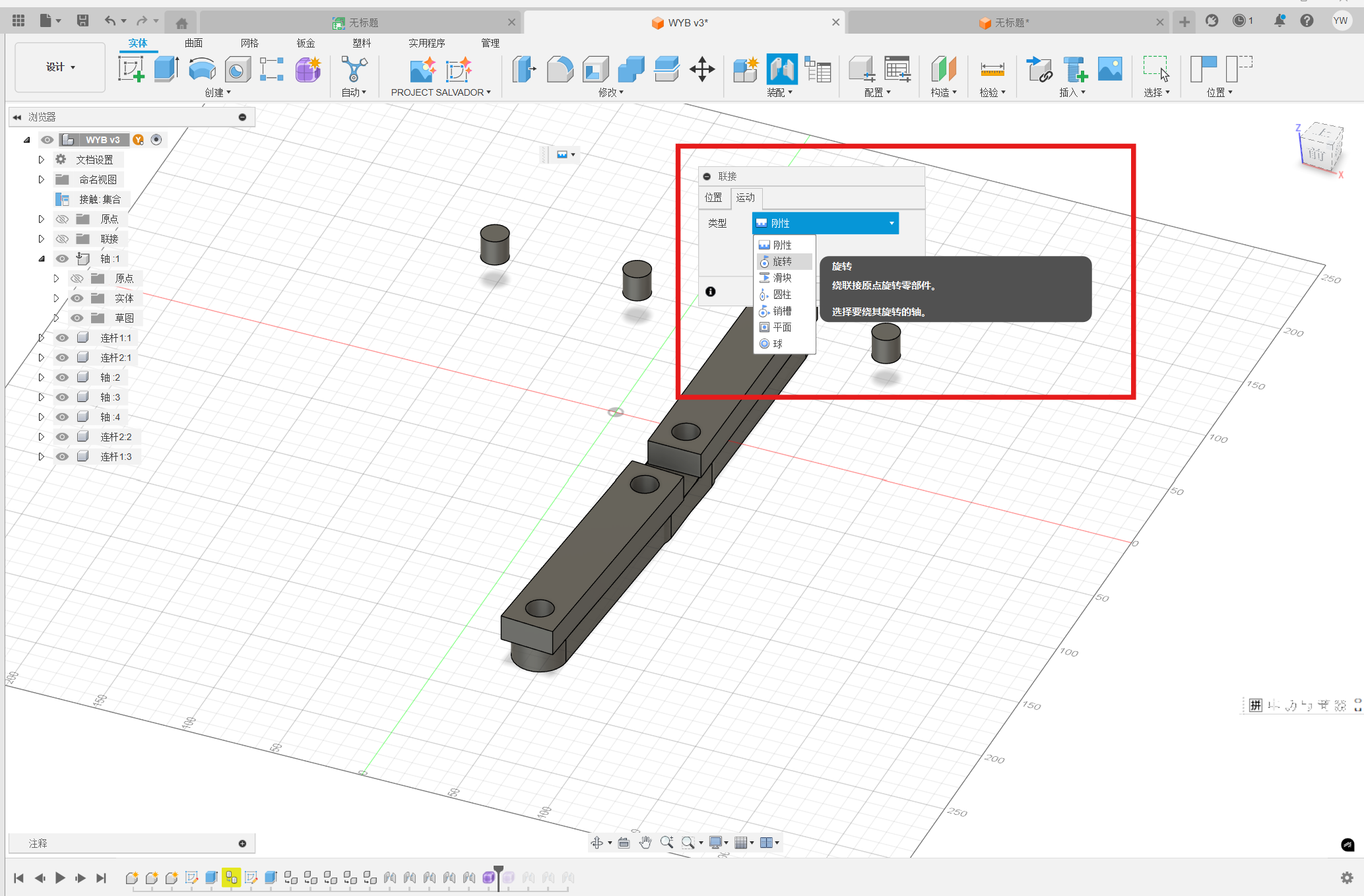Select the Revolve tool icon
The width and height of the screenshot is (1364, 896).
(202, 69)
